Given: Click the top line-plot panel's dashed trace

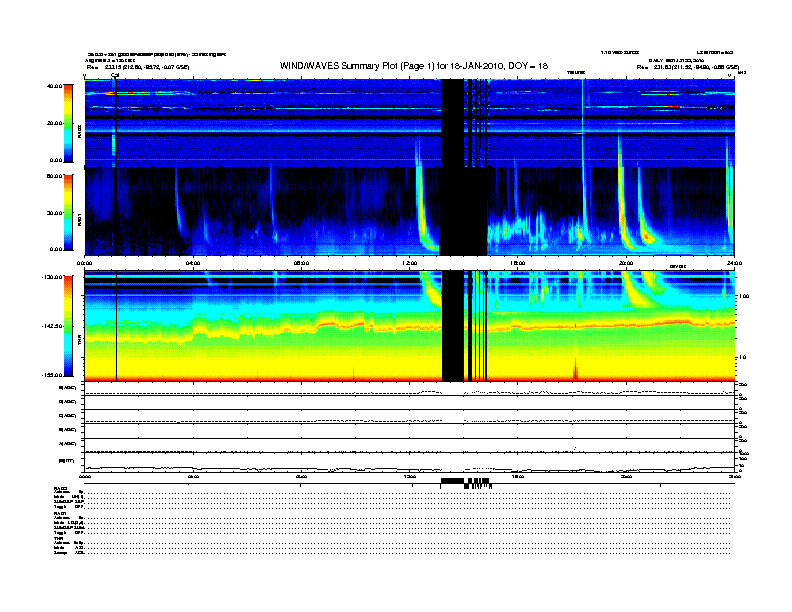Looking at the screenshot, I should [x=409, y=392].
